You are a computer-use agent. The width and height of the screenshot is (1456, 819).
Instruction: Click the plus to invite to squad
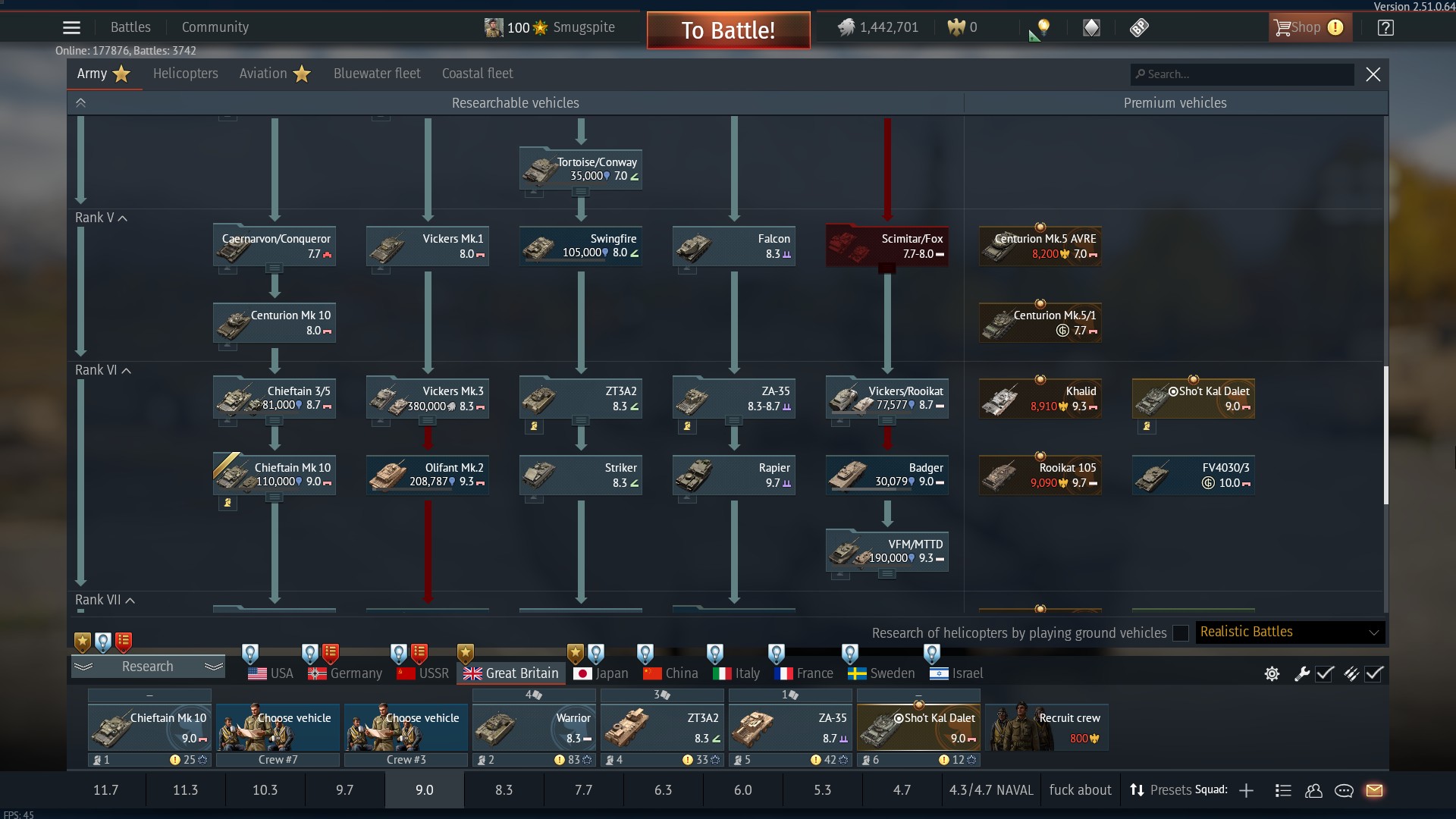pyautogui.click(x=1246, y=790)
